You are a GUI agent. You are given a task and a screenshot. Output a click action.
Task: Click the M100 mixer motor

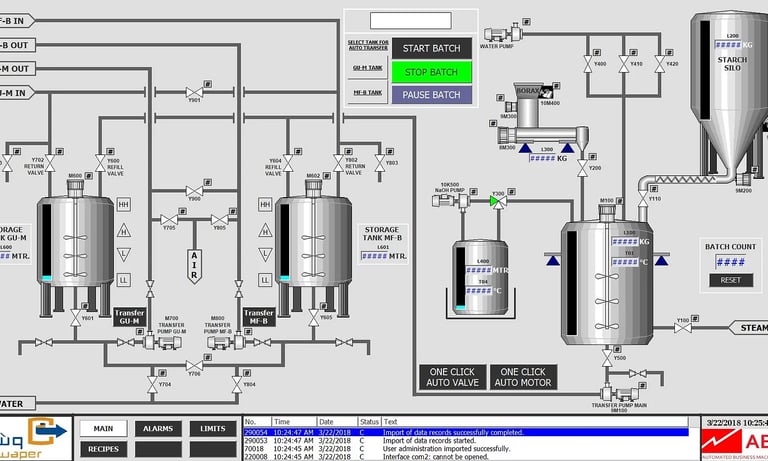click(607, 212)
